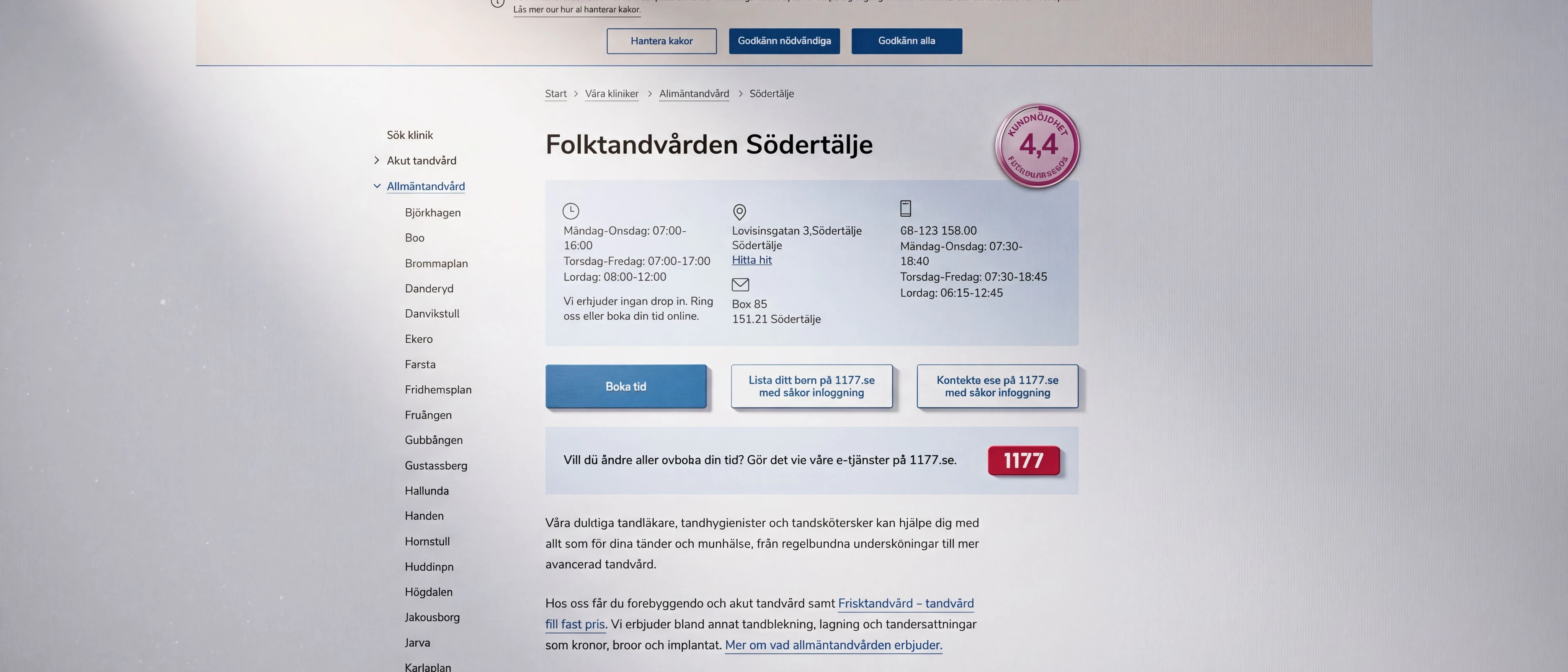This screenshot has height=672, width=1568.
Task: Select Fruängen clinic in sidebar
Action: (428, 415)
